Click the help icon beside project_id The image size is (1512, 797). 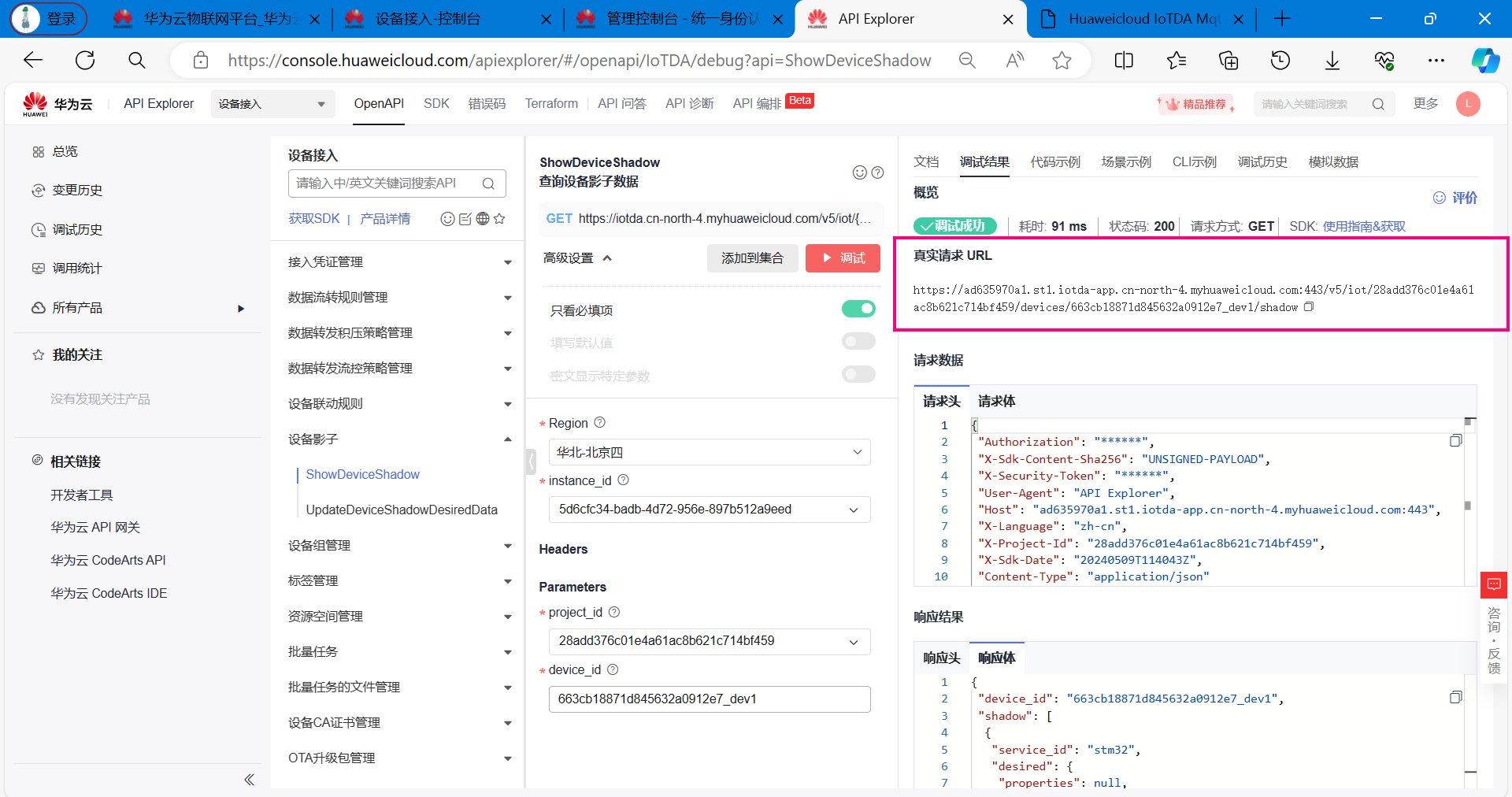614,612
